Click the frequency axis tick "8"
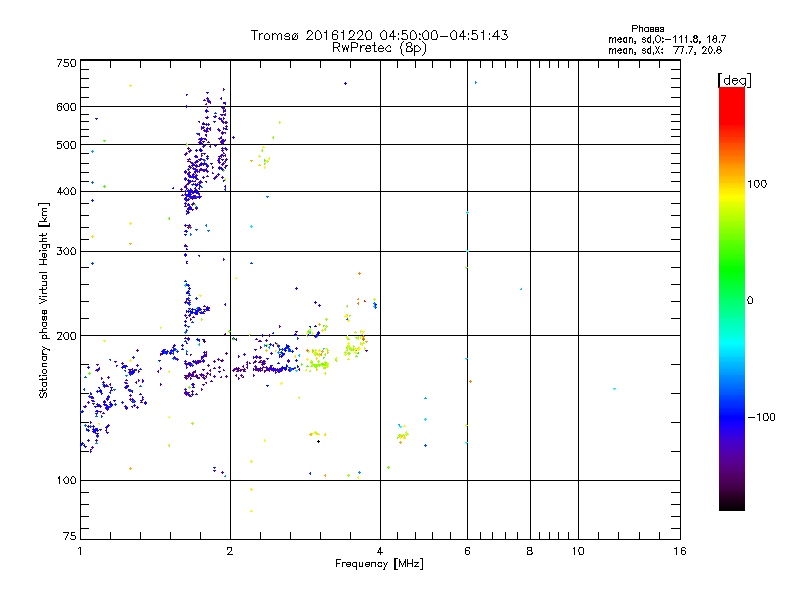The width and height of the screenshot is (800, 600). point(530,551)
